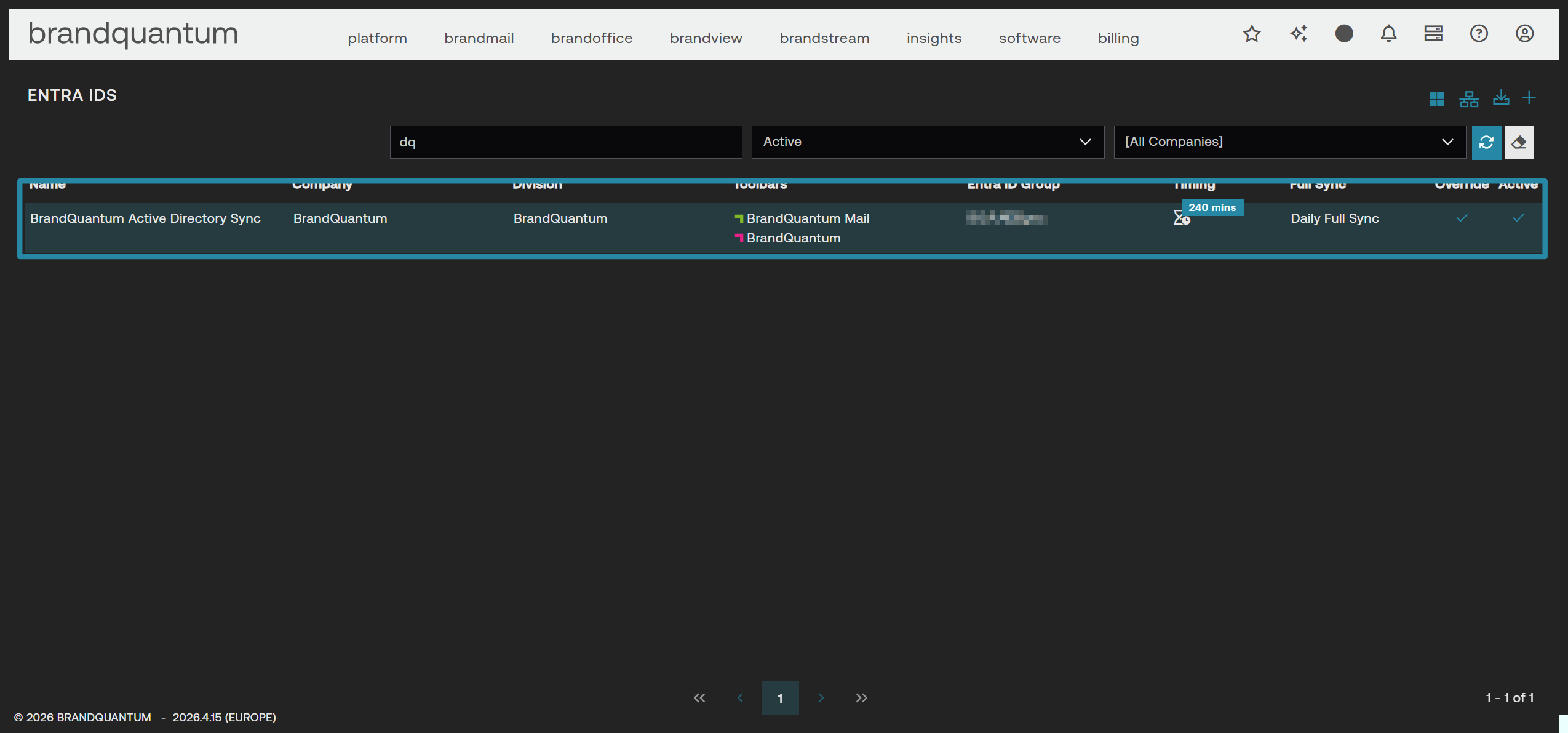Image resolution: width=1568 pixels, height=733 pixels.
Task: Go to first page of results
Action: (x=699, y=698)
